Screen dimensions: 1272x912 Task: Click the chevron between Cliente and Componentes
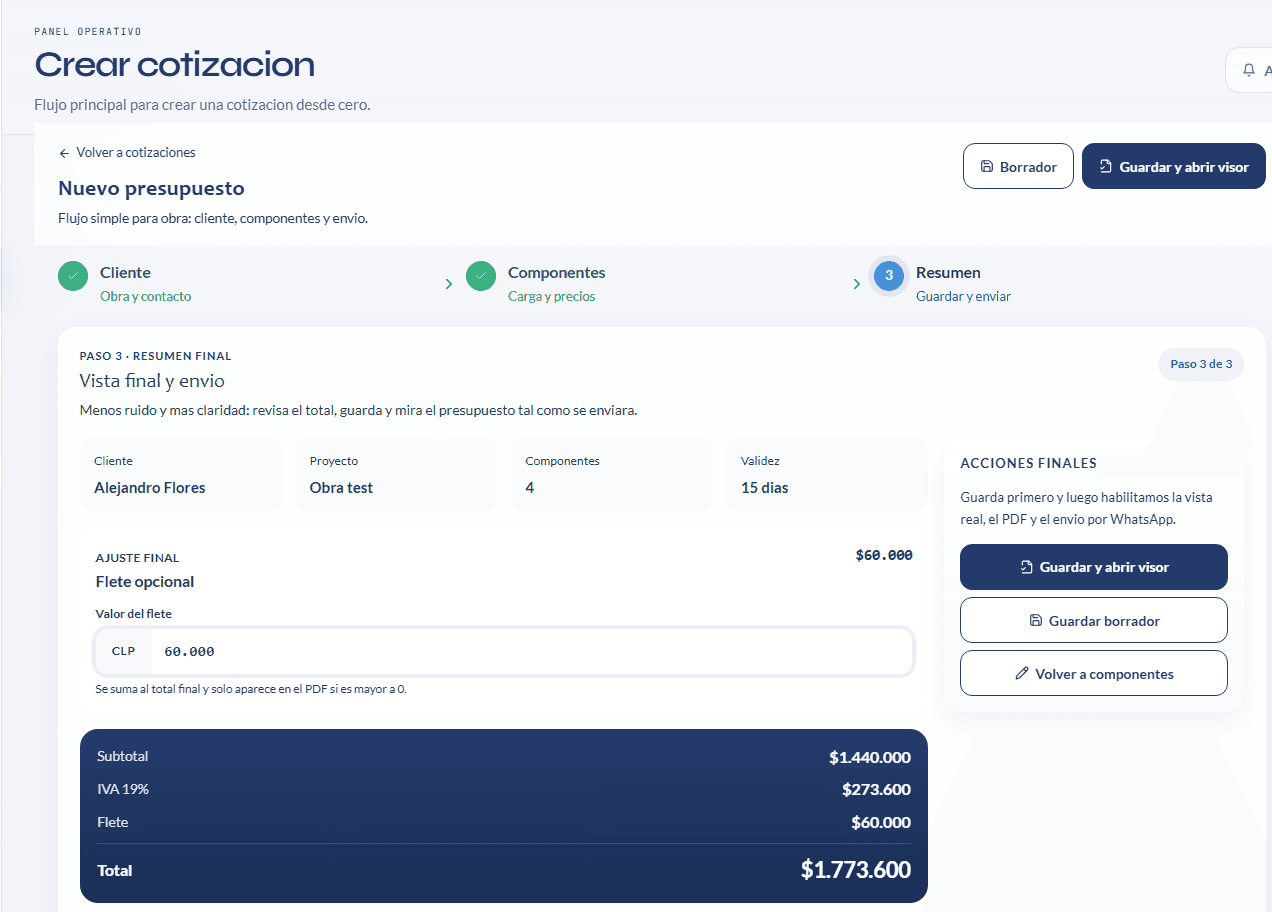(x=449, y=284)
